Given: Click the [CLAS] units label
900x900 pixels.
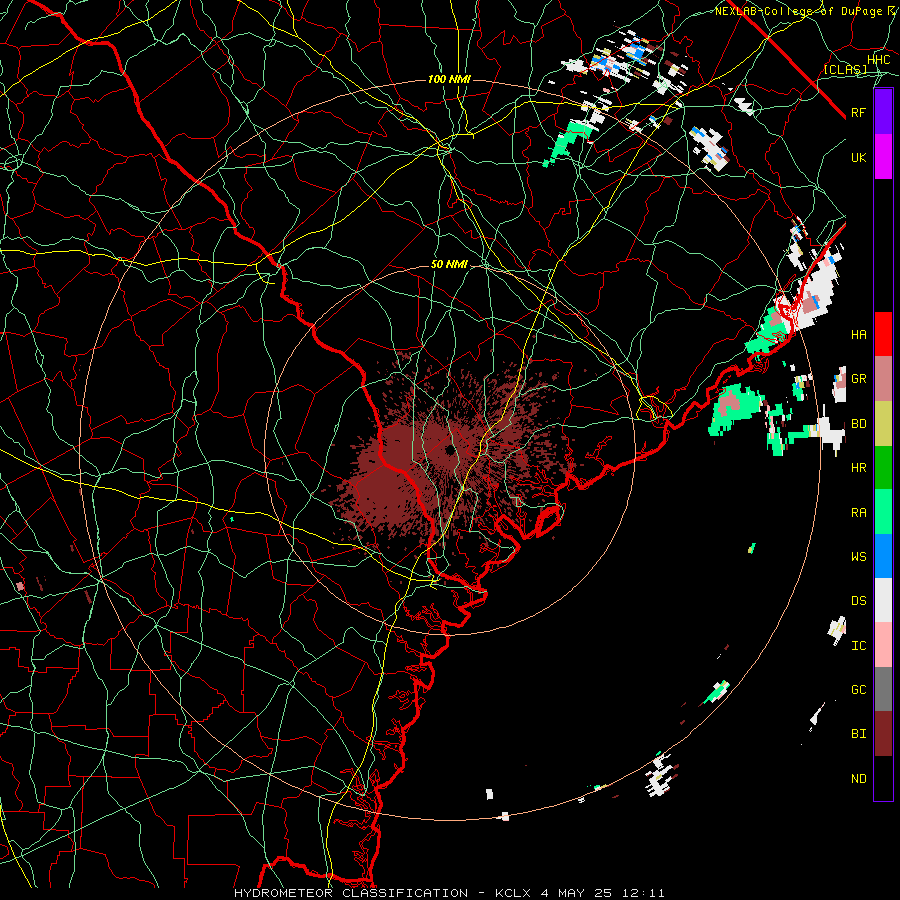Looking at the screenshot, I should tap(845, 69).
